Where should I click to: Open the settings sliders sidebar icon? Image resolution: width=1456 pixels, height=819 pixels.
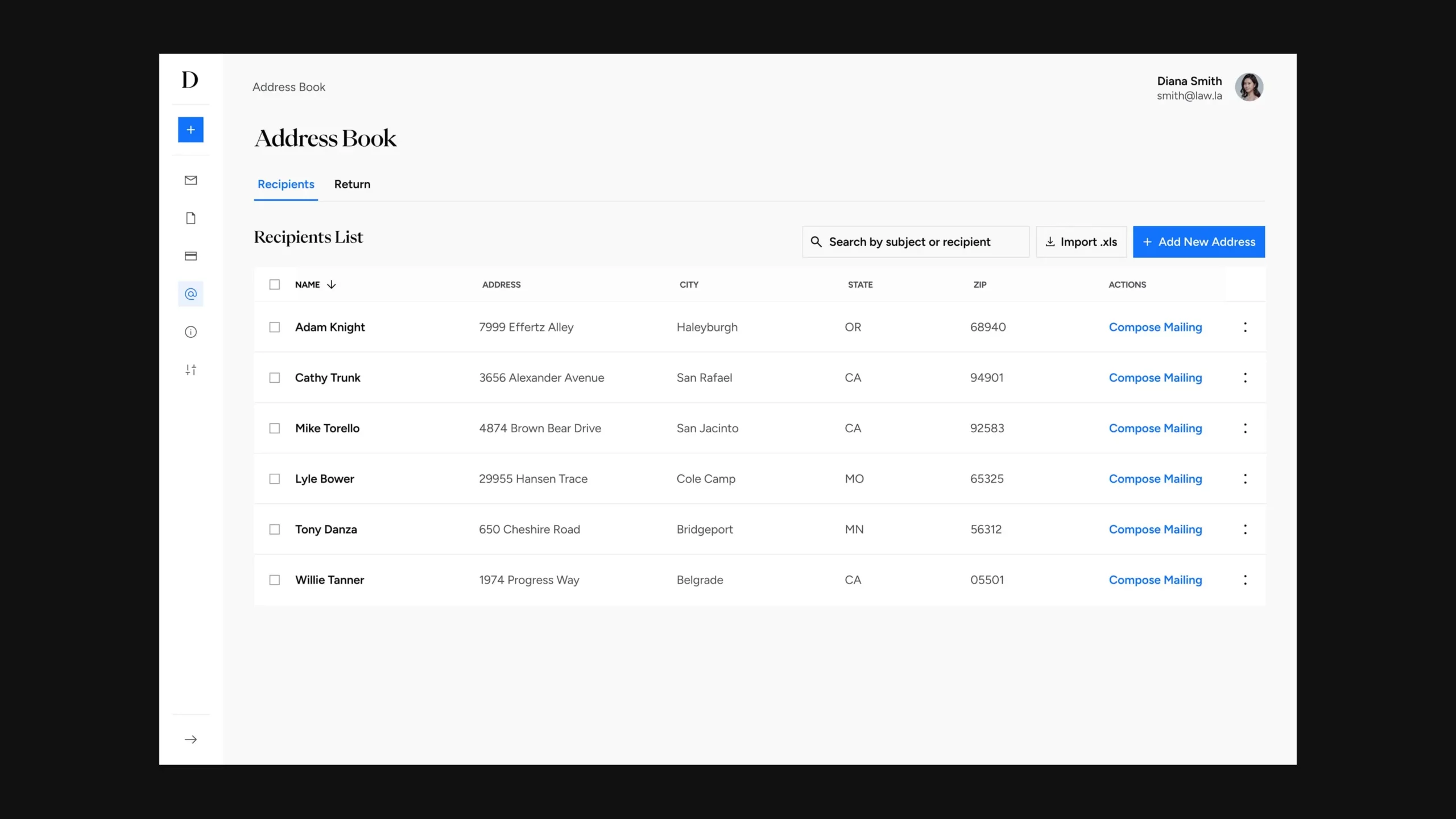point(191,370)
